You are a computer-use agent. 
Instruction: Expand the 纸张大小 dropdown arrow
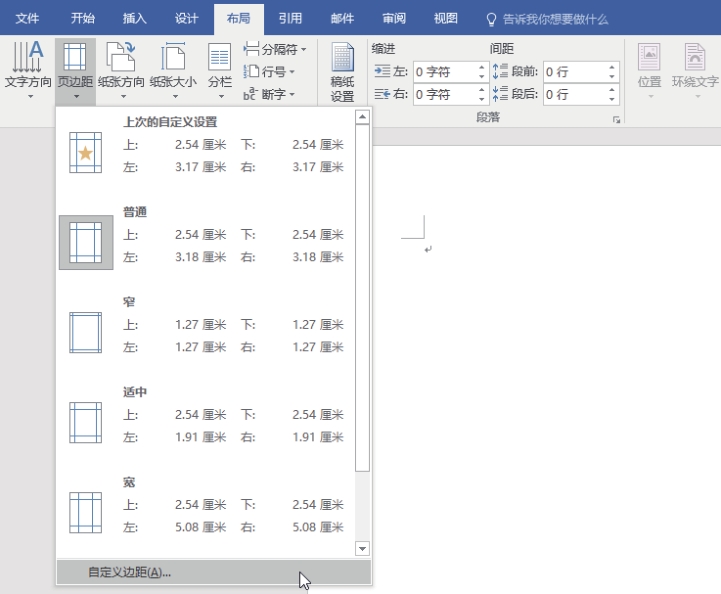[x=175, y=97]
